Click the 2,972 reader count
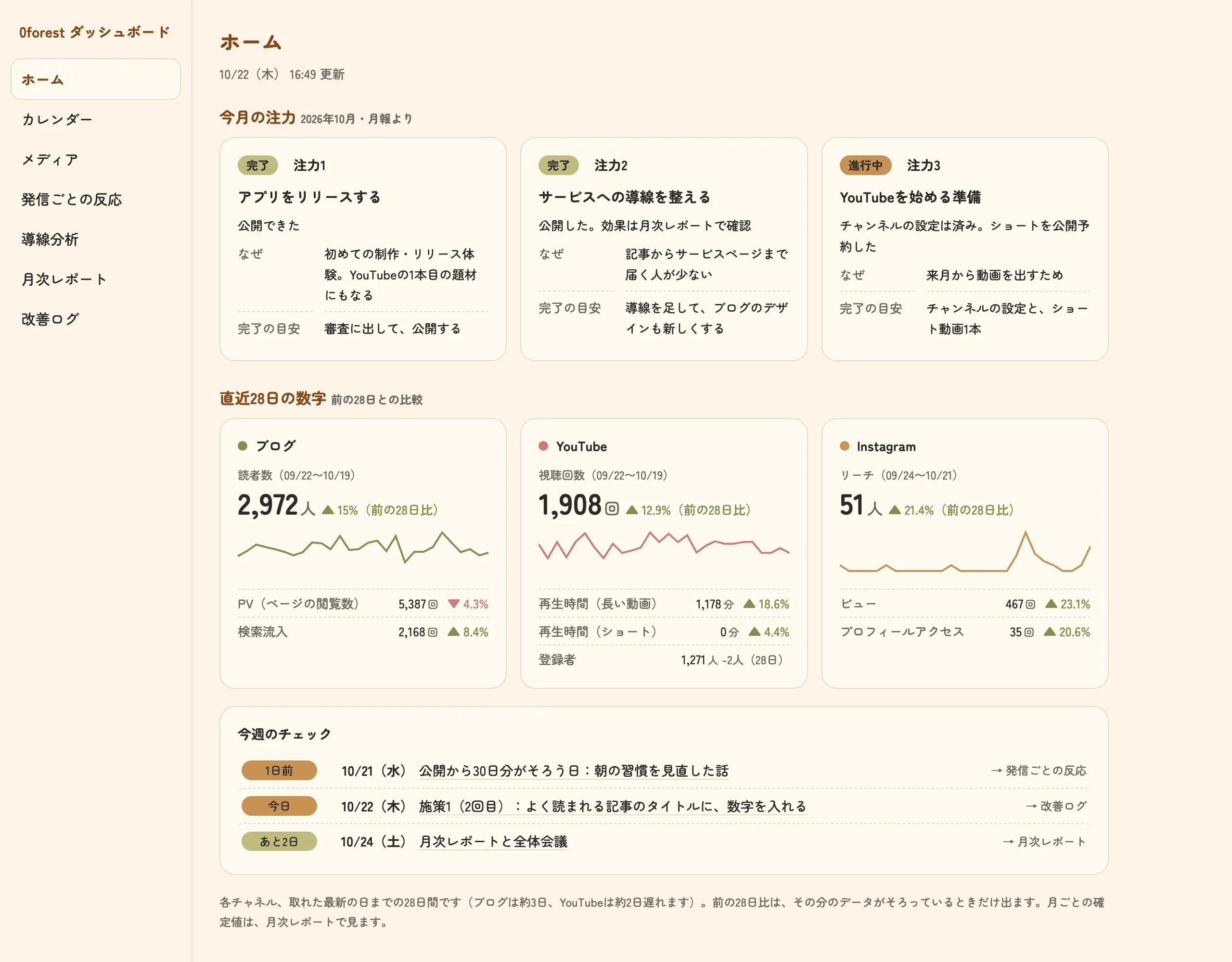Viewport: 1232px width, 962px height. click(x=268, y=505)
